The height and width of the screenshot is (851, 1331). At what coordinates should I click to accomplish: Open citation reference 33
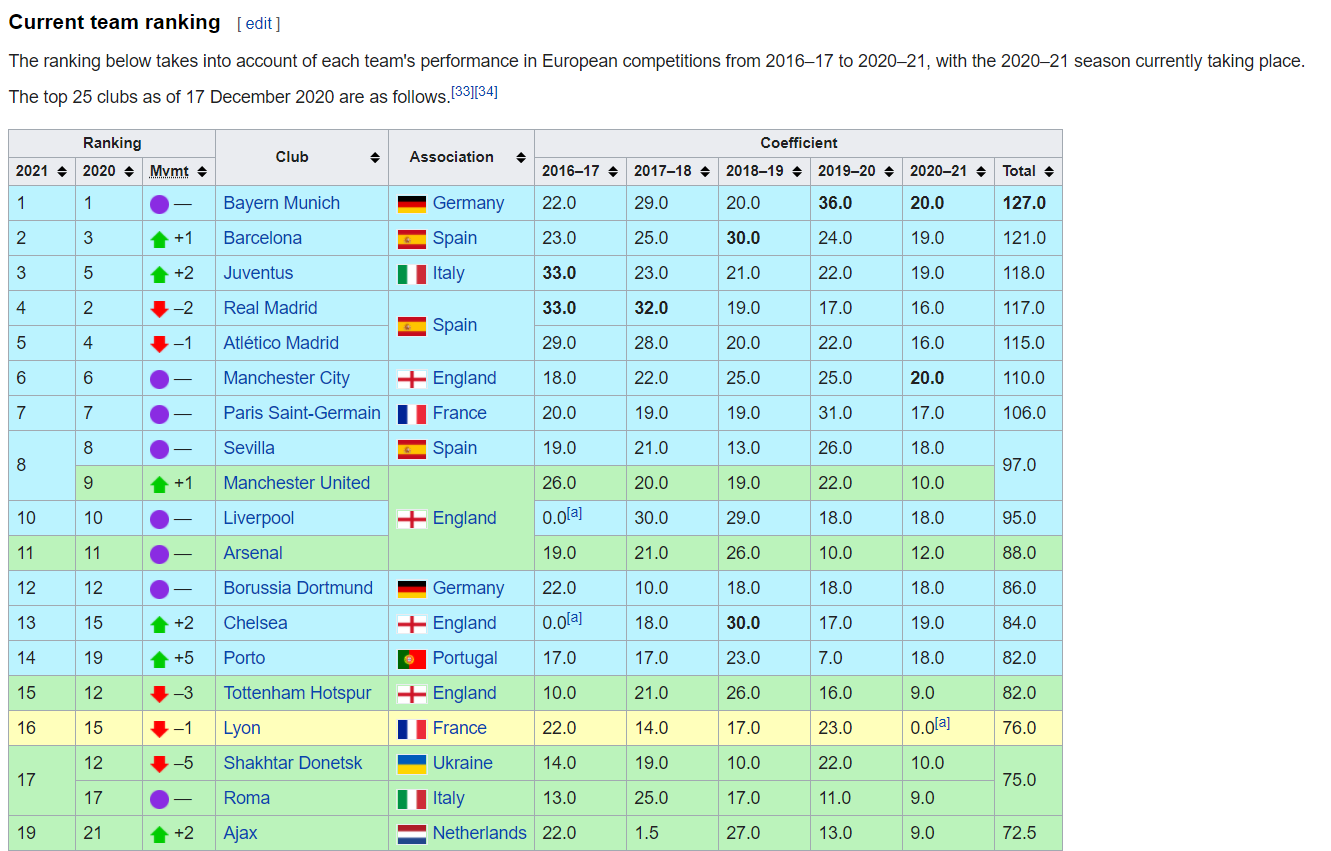click(x=462, y=92)
